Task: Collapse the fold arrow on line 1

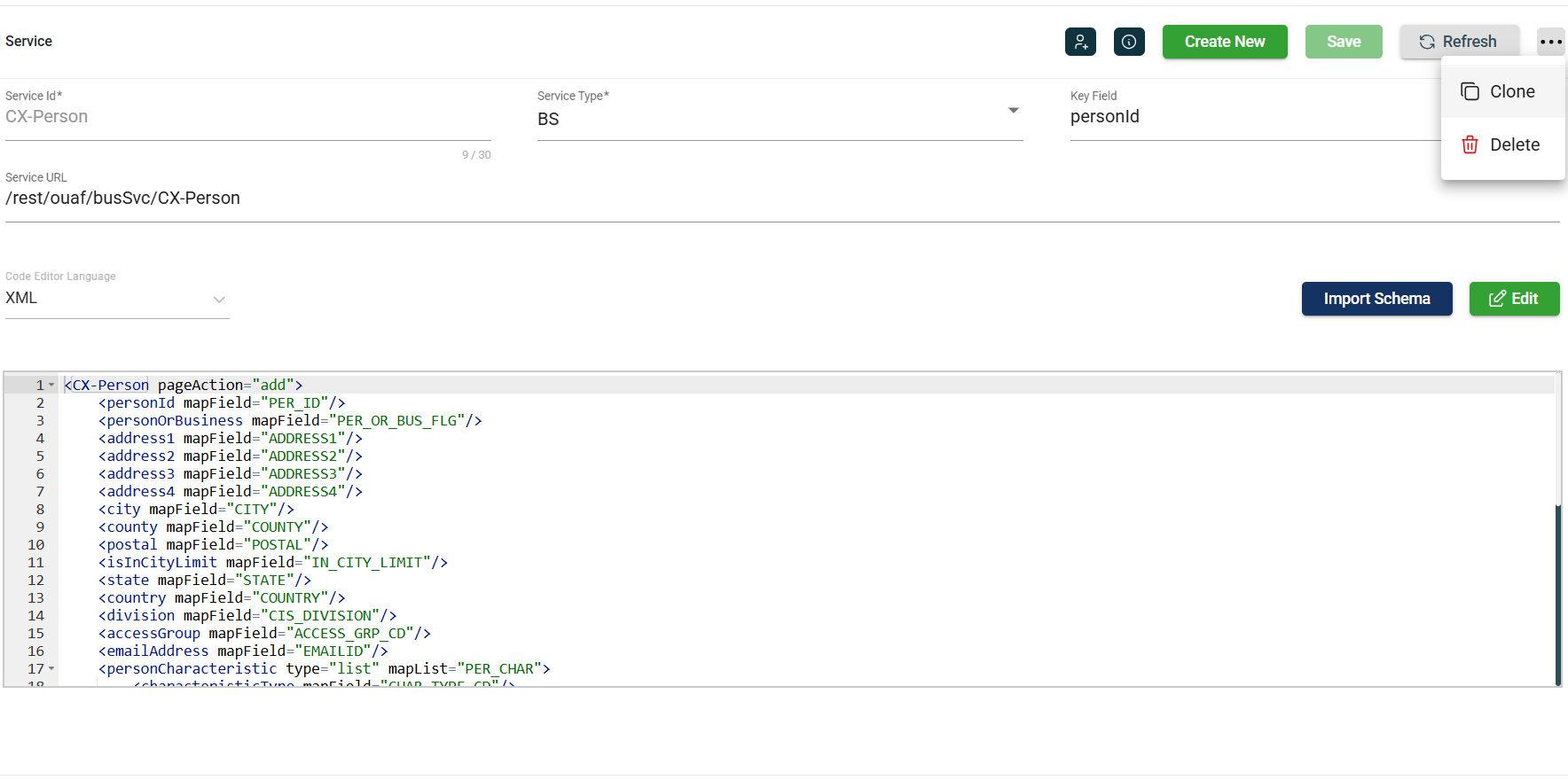Action: pyautogui.click(x=51, y=385)
